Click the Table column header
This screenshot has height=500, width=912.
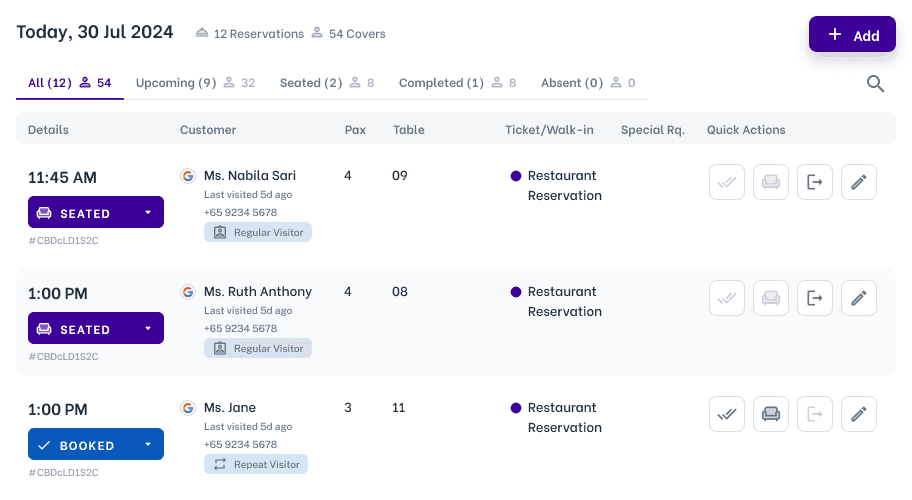[408, 130]
